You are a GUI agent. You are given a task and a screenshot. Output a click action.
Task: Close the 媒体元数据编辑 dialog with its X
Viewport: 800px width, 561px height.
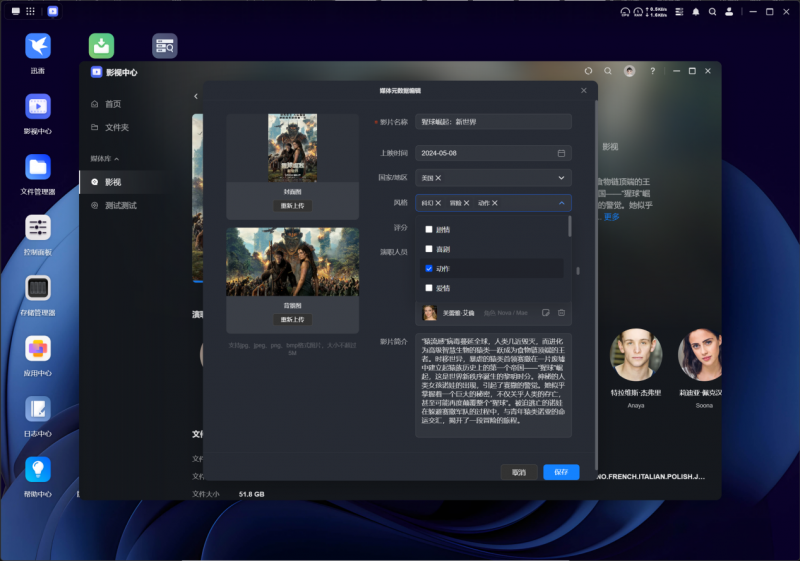(584, 90)
